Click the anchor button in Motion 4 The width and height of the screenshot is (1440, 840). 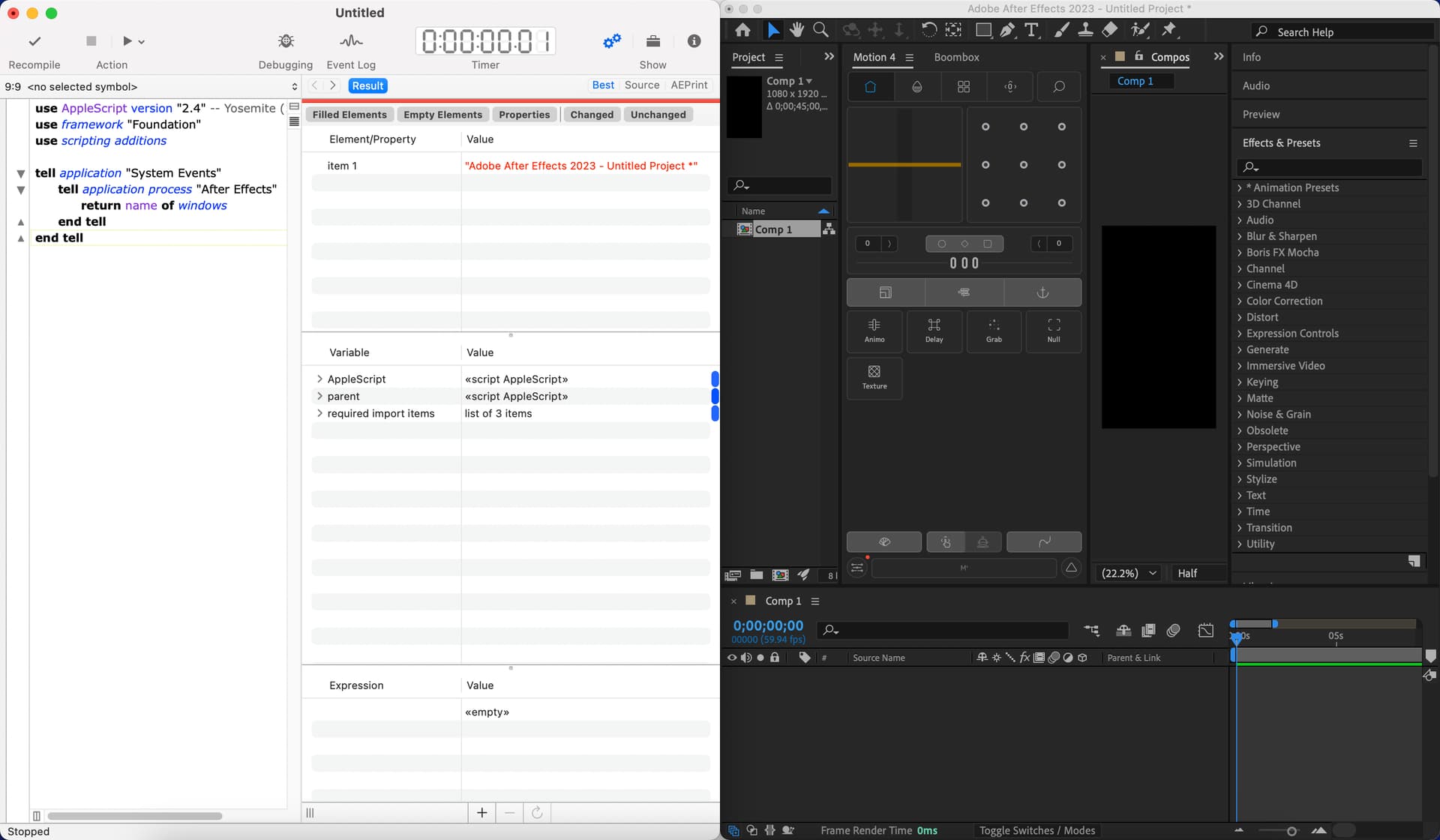pyautogui.click(x=1042, y=292)
